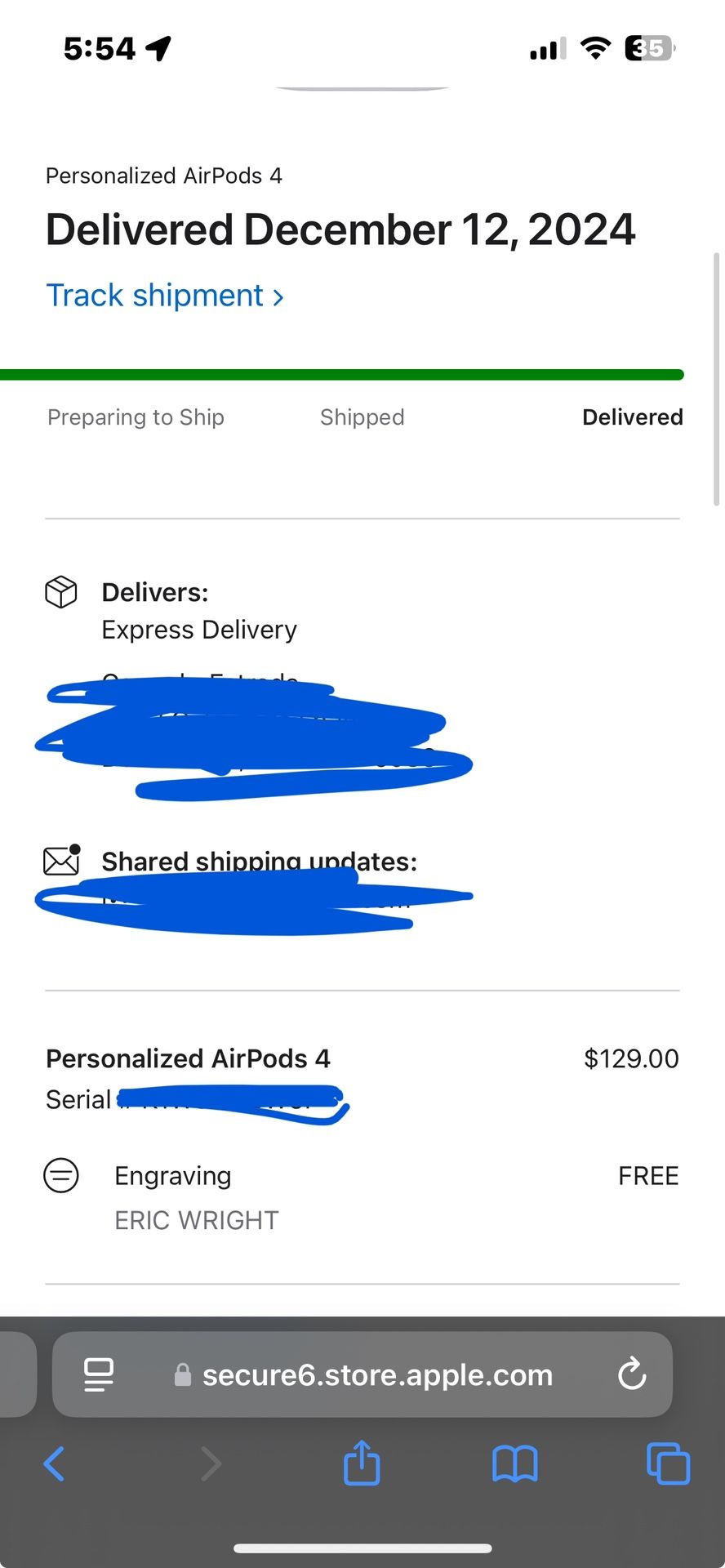Viewport: 725px width, 1568px height.
Task: Tap the home indicator bar
Action: click(362, 1548)
